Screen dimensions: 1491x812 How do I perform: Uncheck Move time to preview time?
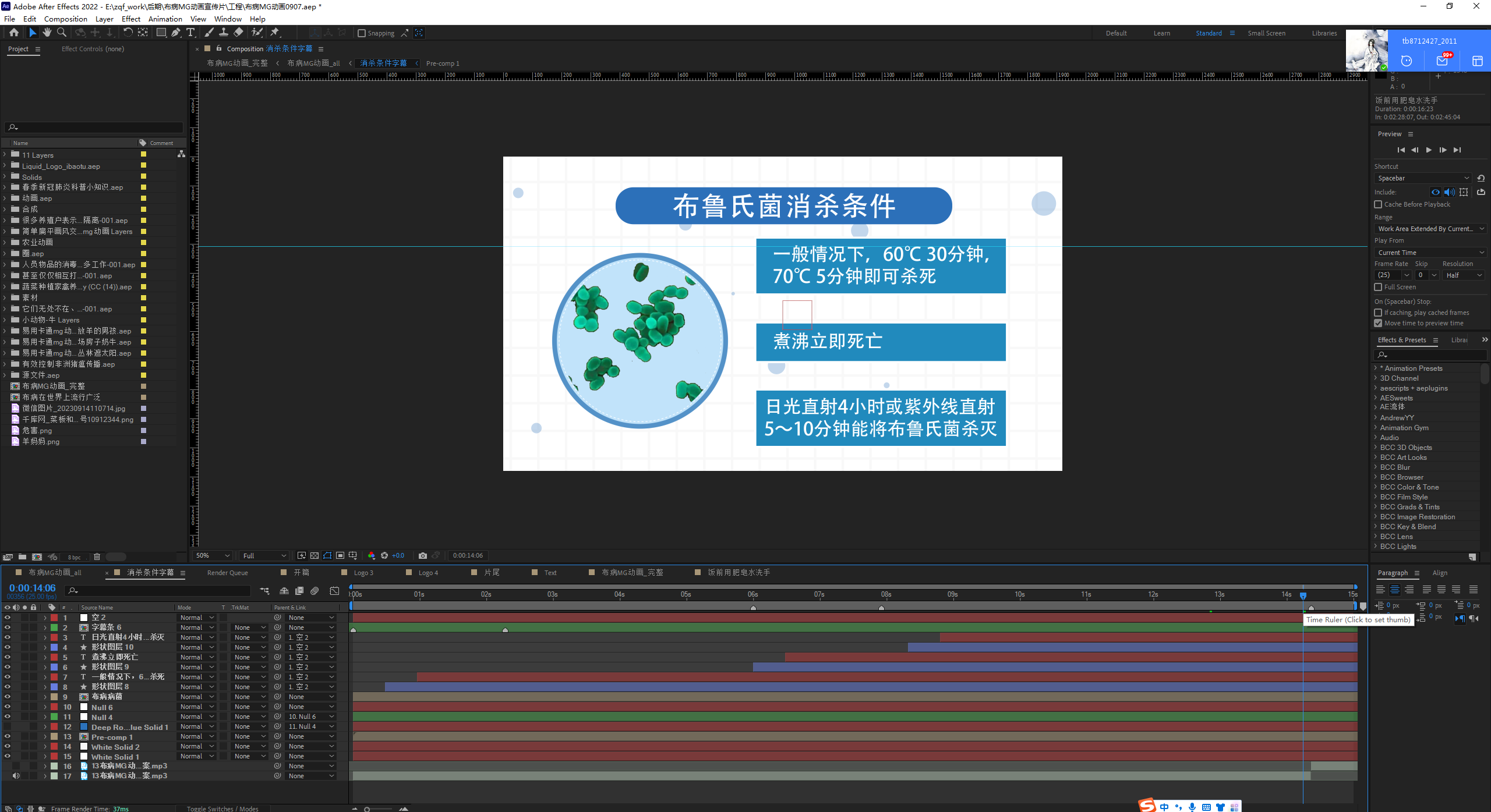click(1378, 323)
